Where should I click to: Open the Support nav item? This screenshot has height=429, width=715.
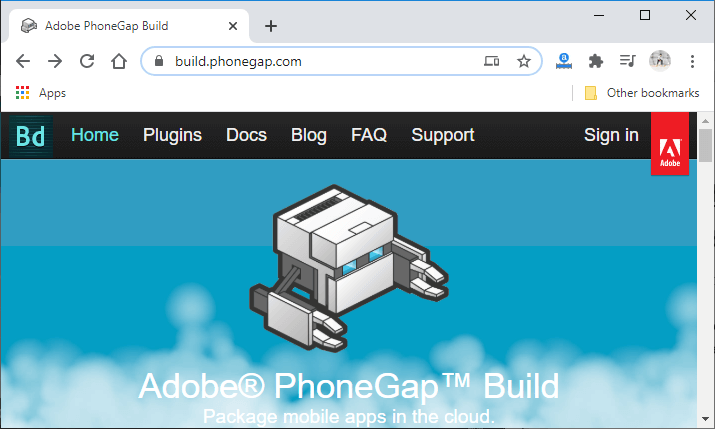pos(443,135)
